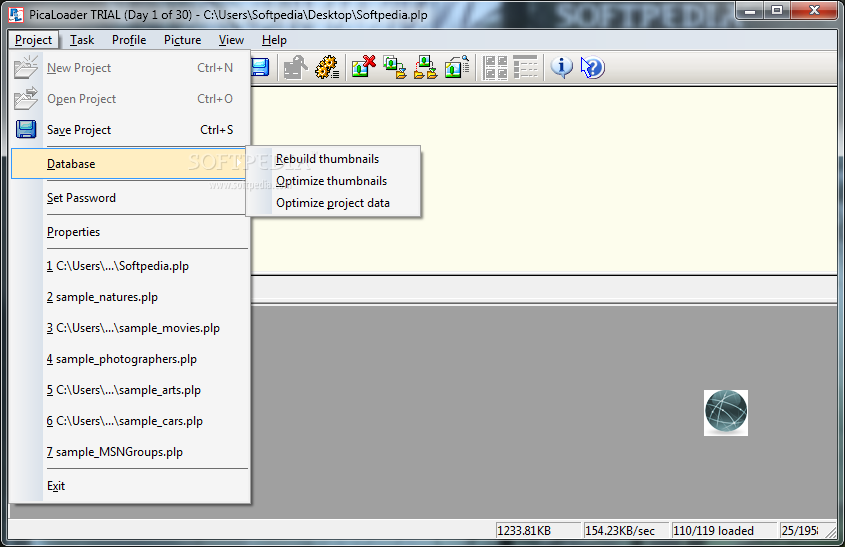845x547 pixels.
Task: Open settings via the gold gears icon
Action: pos(327,67)
